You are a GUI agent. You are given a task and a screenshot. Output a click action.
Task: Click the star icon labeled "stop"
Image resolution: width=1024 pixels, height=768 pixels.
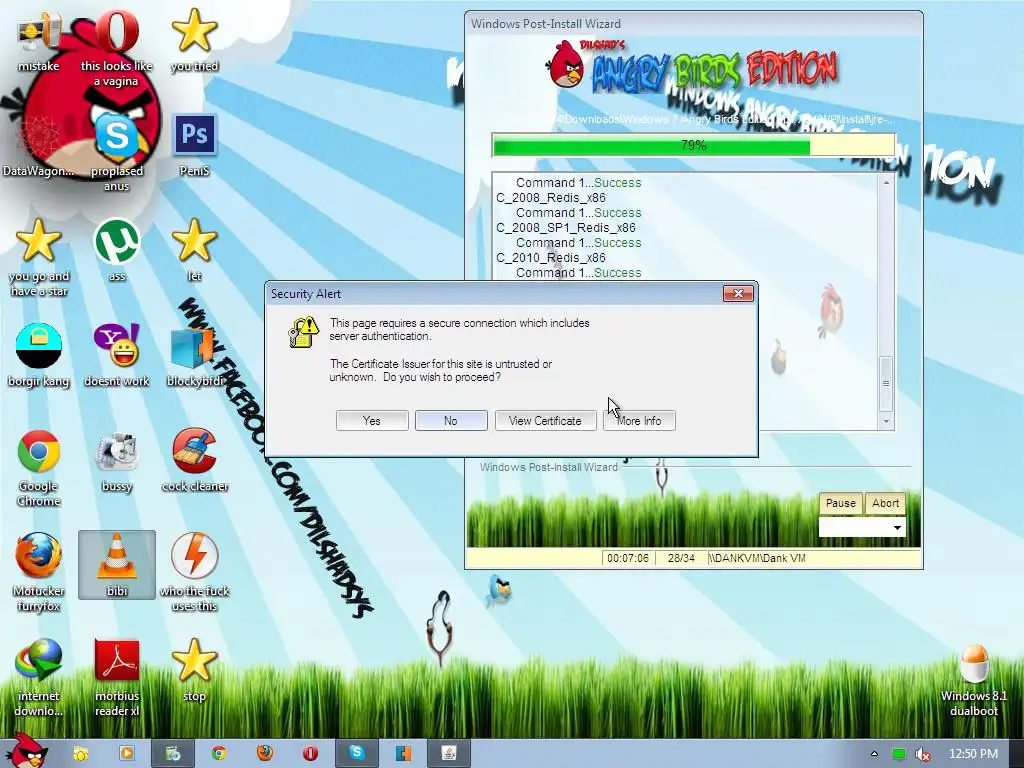click(x=195, y=670)
